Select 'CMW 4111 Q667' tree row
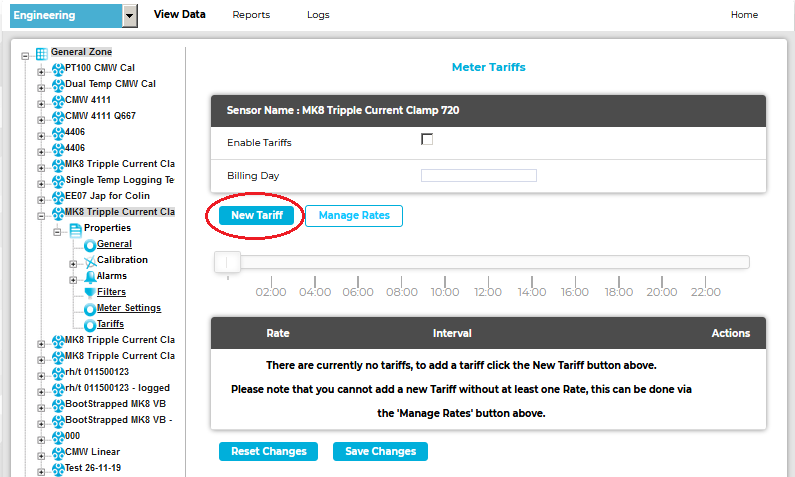Viewport: 795px width, 477px height. pos(100,116)
